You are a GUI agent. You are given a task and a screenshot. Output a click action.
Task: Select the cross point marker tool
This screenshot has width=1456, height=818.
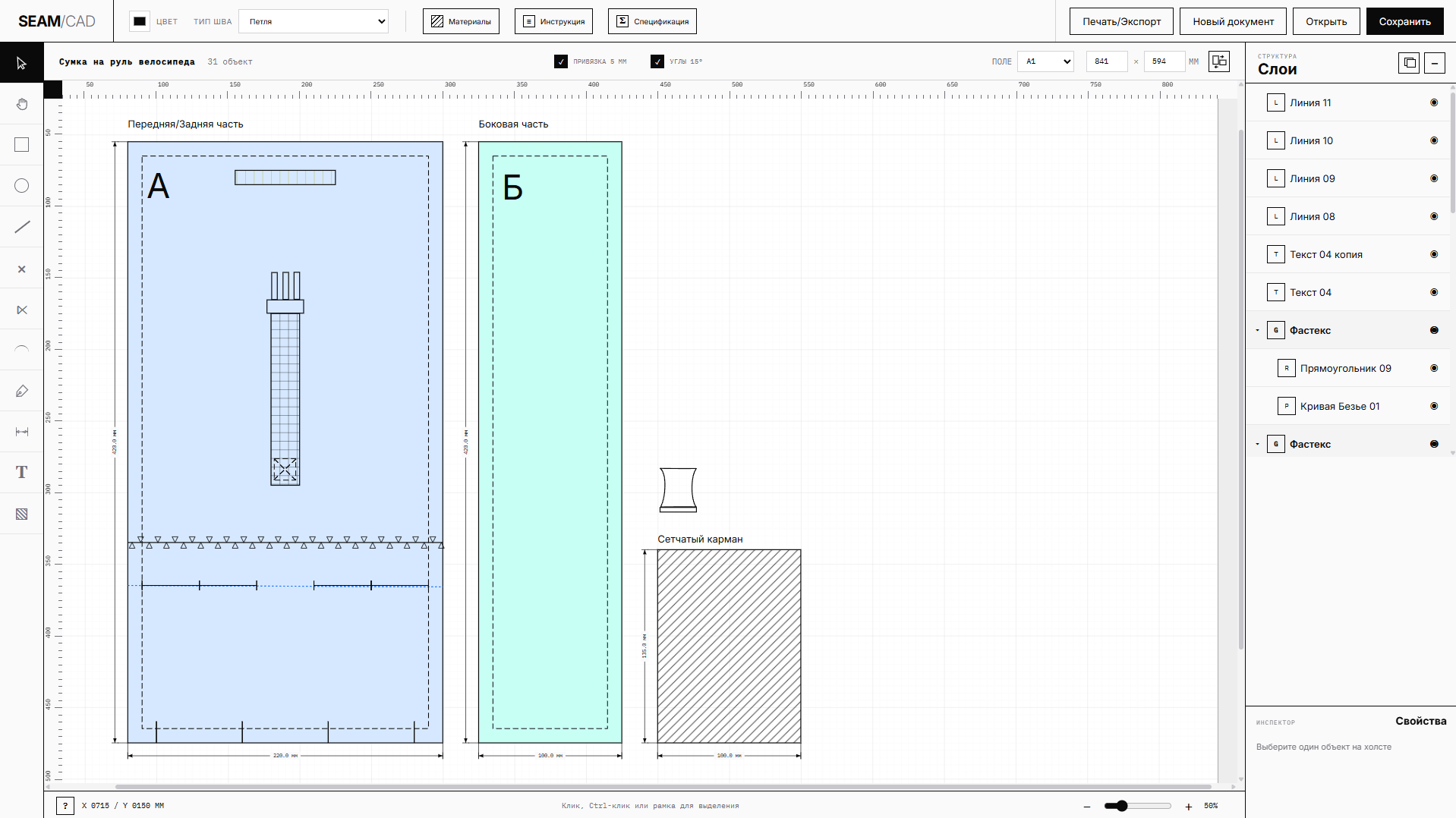point(21,269)
